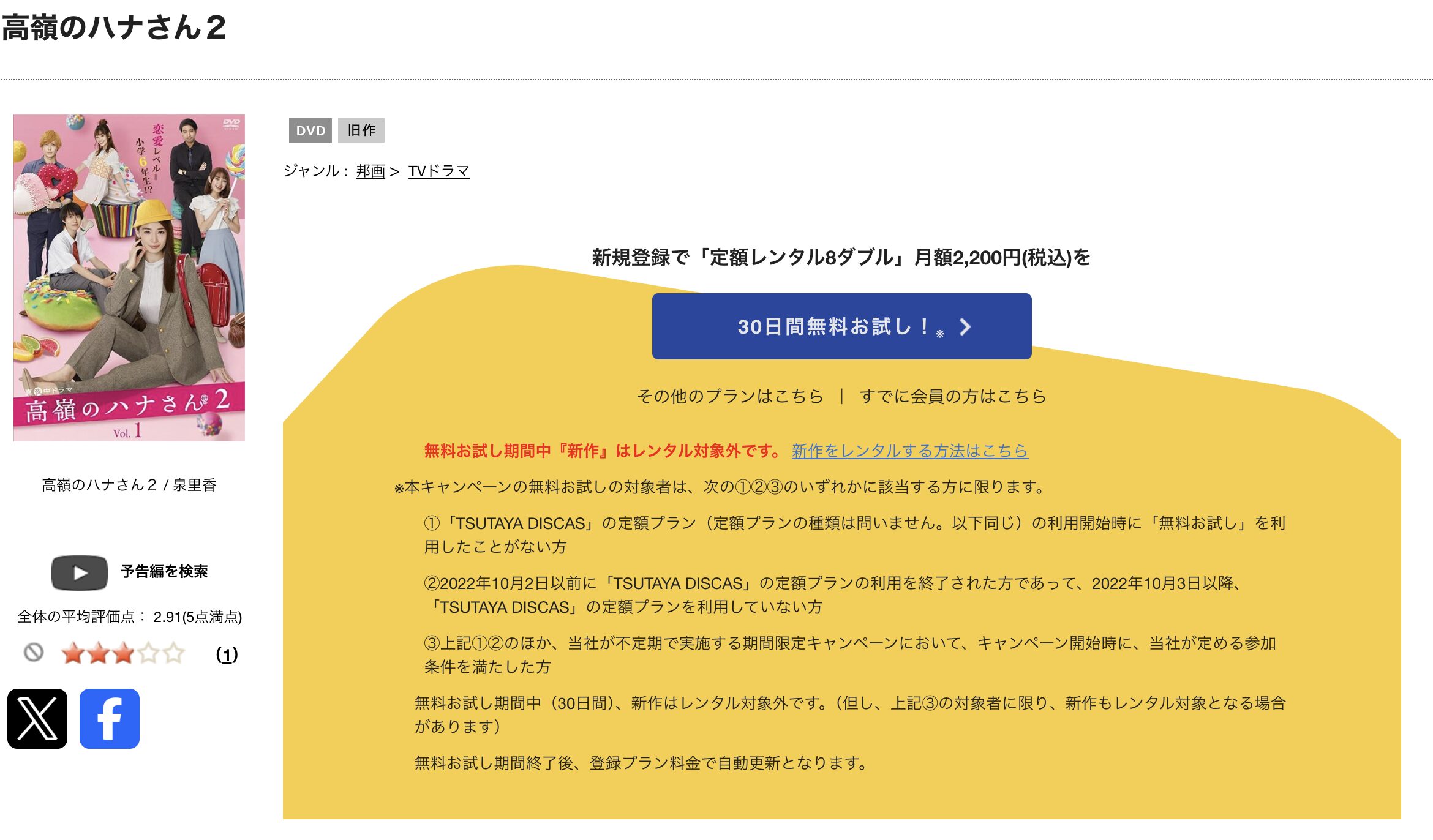Click 予告編を検索 text
The width and height of the screenshot is (1433, 840).
pyautogui.click(x=164, y=571)
